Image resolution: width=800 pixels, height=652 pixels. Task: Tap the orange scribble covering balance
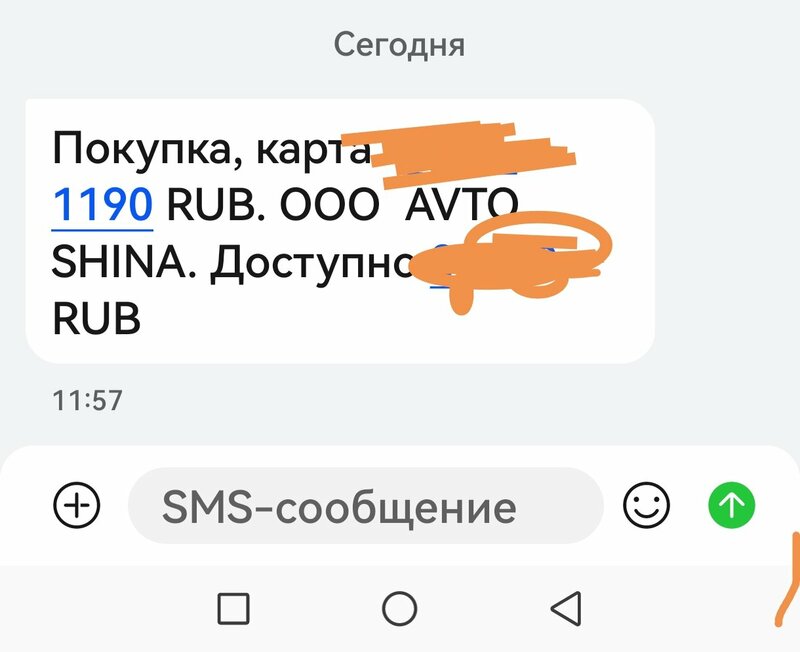510,262
